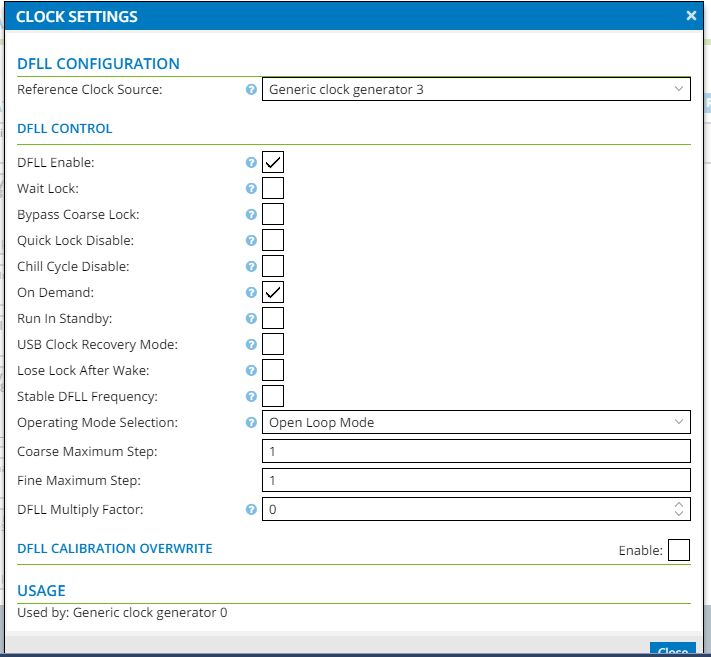The image size is (711, 657).
Task: Click help icon for Run In Standby
Action: [x=251, y=318]
